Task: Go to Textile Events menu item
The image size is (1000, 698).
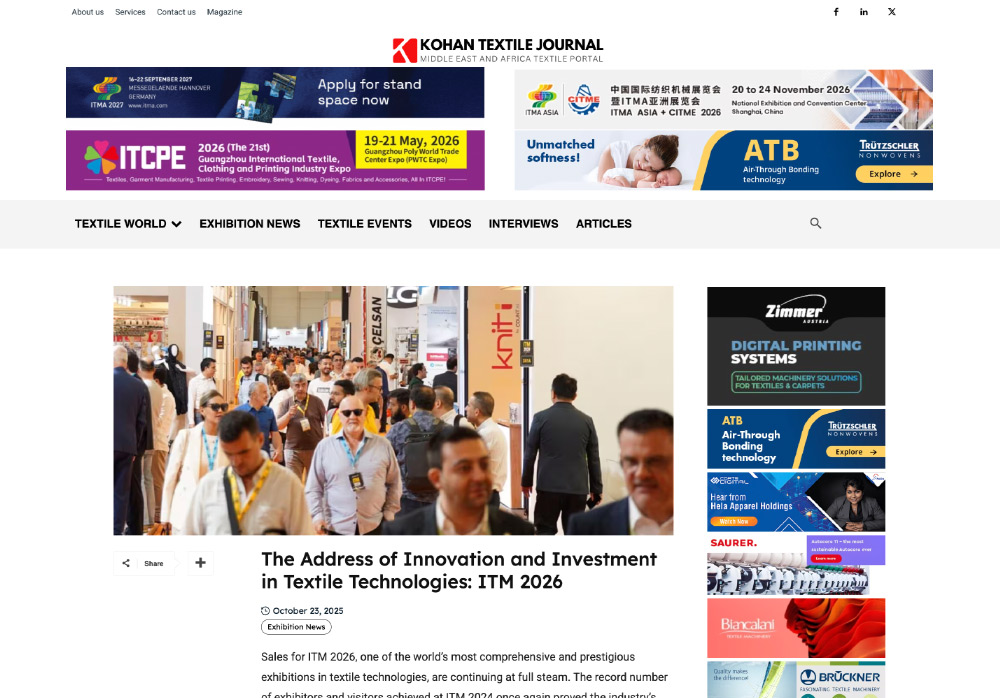Action: 364,224
